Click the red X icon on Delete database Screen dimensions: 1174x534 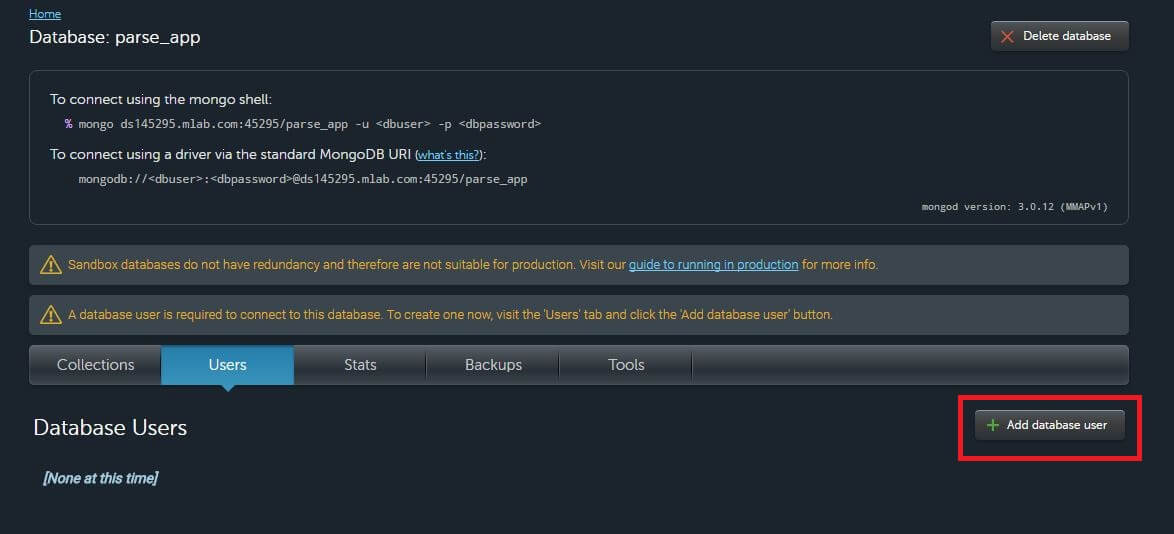point(1008,37)
